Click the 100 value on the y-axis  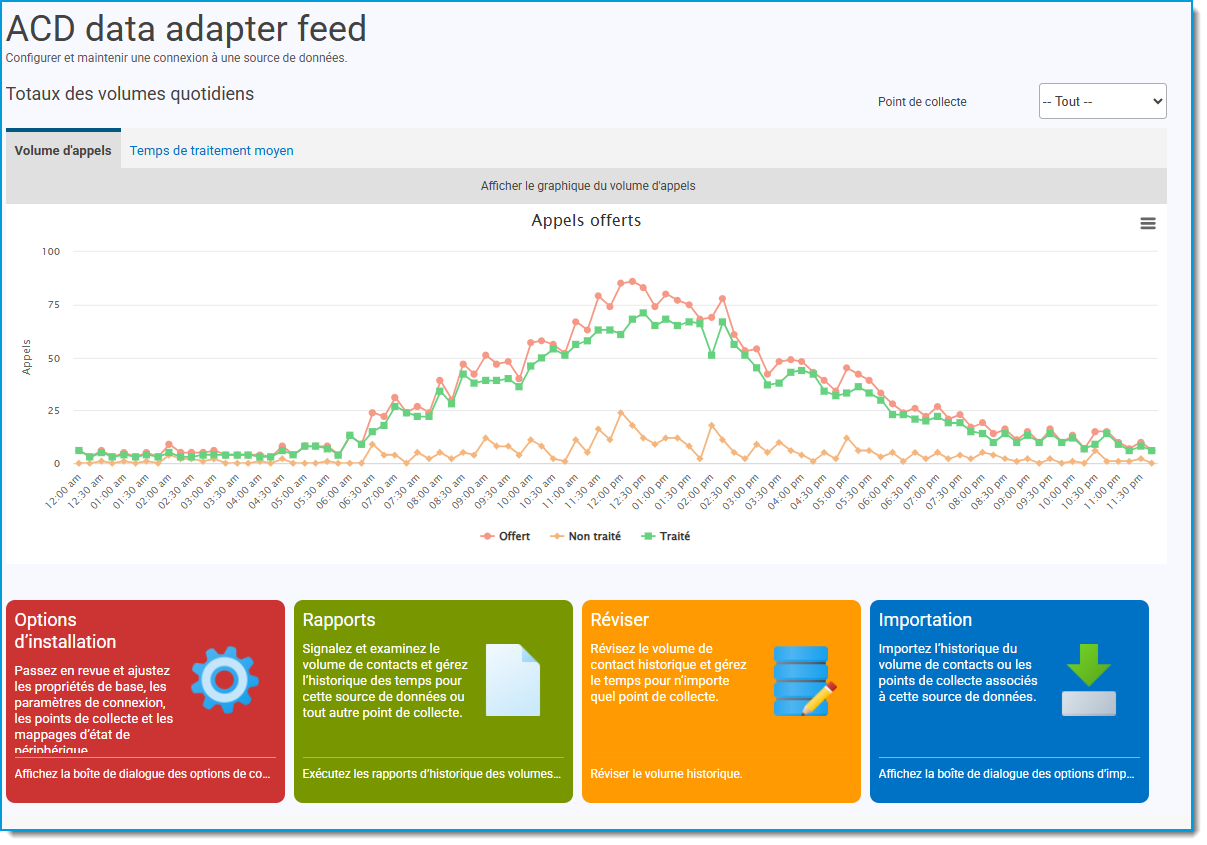(51, 252)
